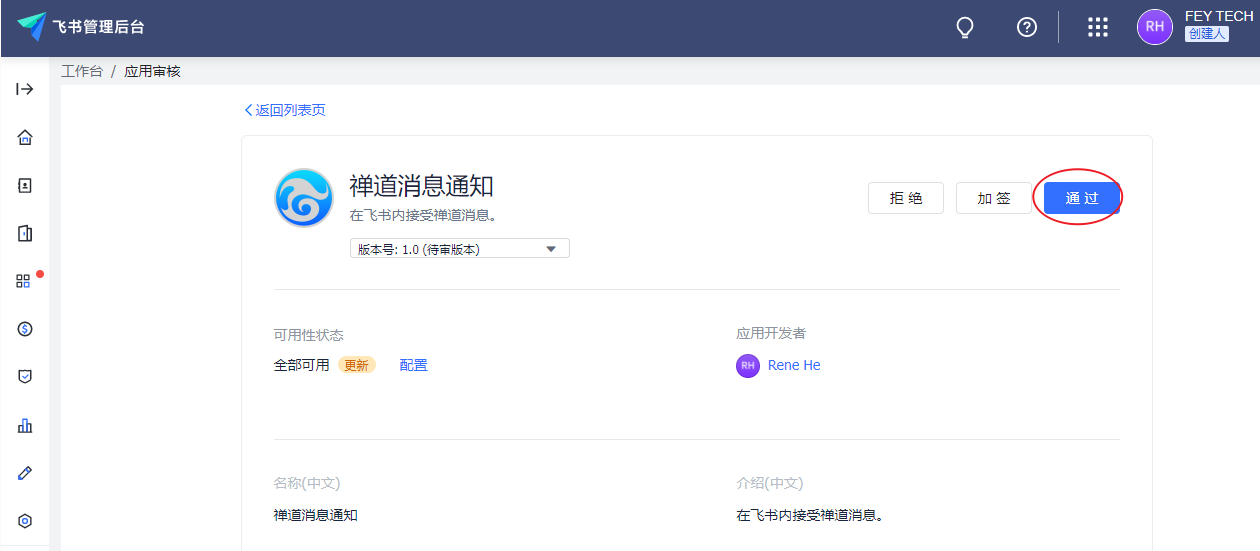1260x551 pixels.
Task: Open the version number 1.0 dropdown
Action: coord(459,249)
